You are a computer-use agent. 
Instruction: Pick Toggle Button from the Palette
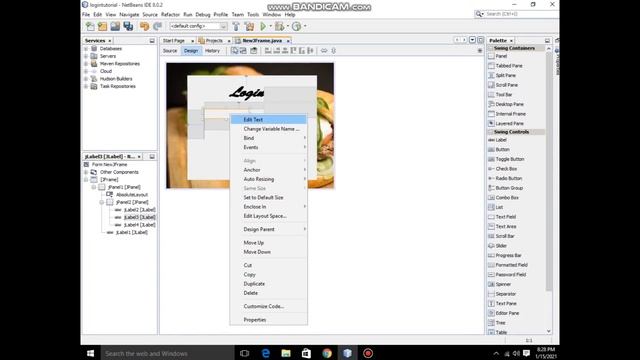(507, 159)
